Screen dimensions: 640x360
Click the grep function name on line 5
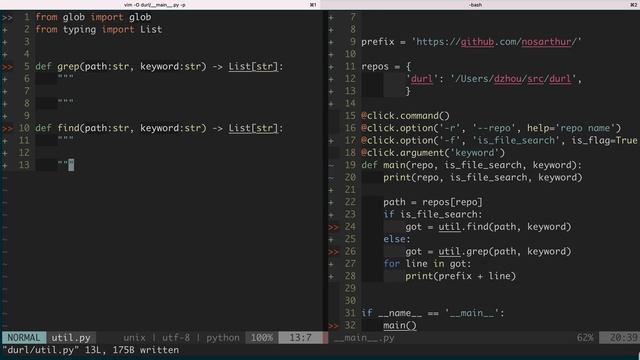[x=68, y=67]
